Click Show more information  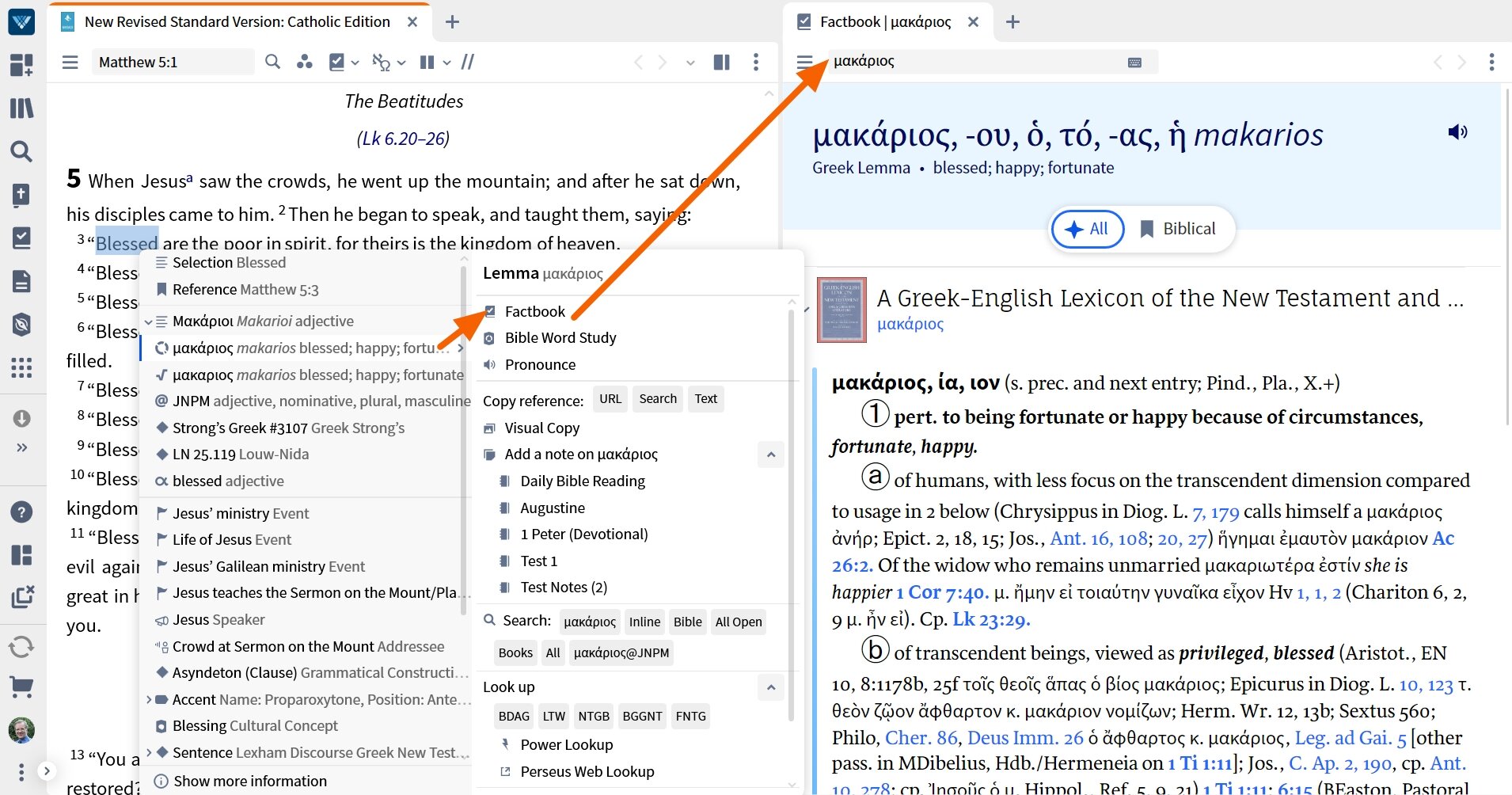[x=250, y=782]
